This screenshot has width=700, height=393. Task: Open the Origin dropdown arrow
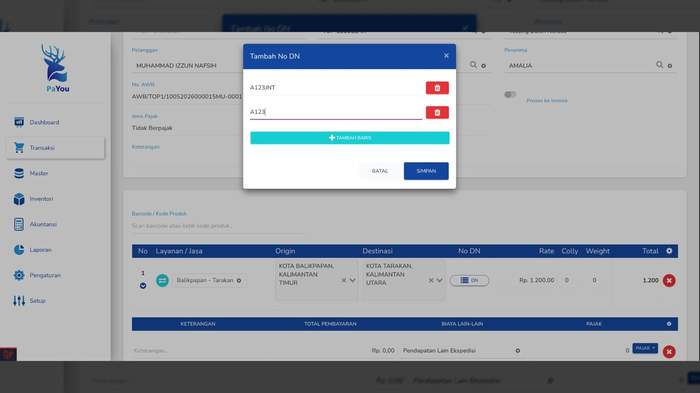pyautogui.click(x=352, y=280)
